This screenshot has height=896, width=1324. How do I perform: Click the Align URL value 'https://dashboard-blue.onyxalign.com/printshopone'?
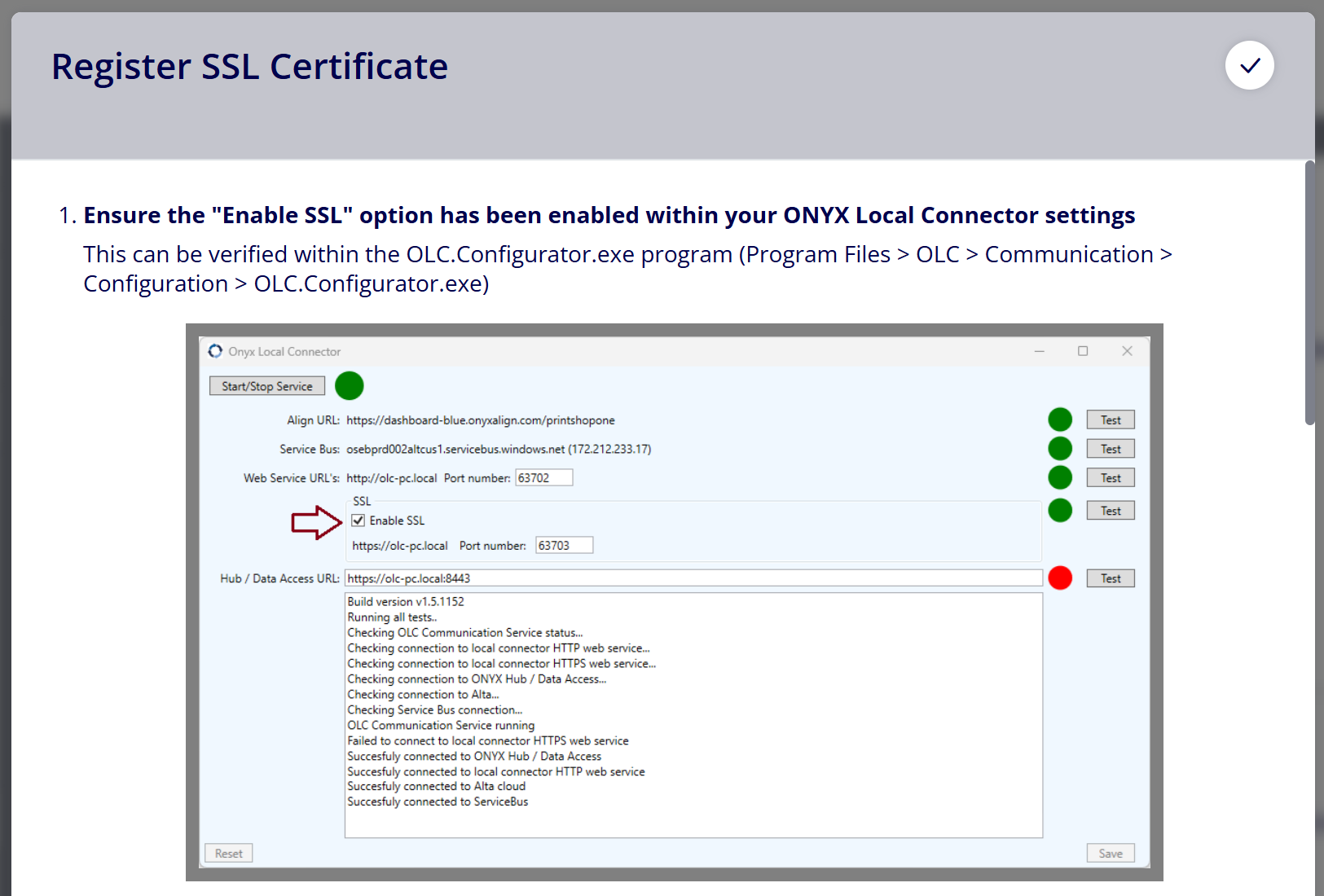pyautogui.click(x=481, y=420)
